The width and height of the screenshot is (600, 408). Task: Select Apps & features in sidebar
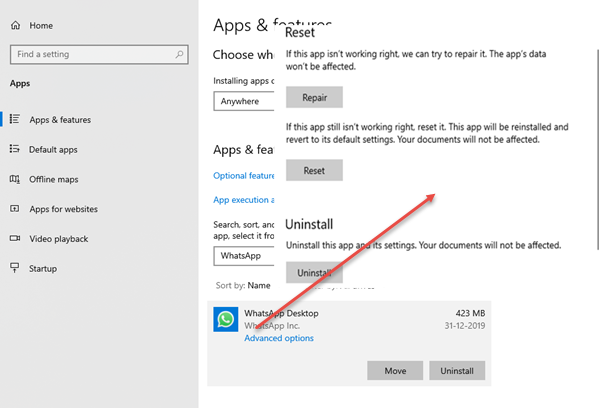tap(60, 120)
